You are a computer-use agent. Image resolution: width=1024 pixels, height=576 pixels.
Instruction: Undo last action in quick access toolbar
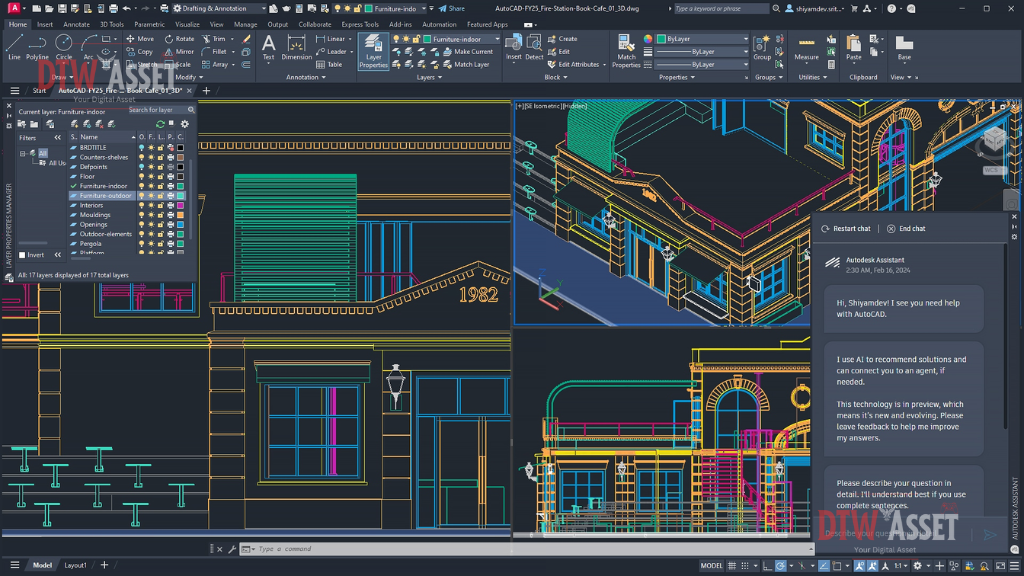pos(127,8)
